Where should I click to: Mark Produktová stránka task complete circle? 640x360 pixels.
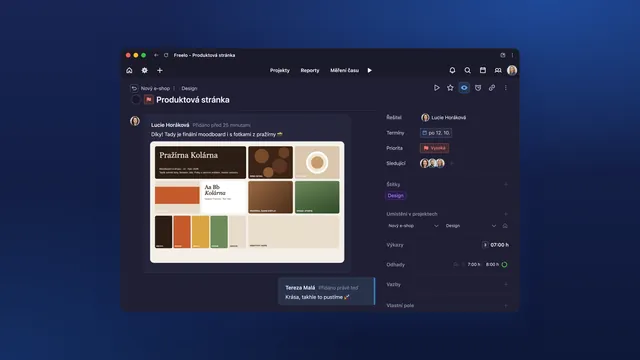coord(136,100)
